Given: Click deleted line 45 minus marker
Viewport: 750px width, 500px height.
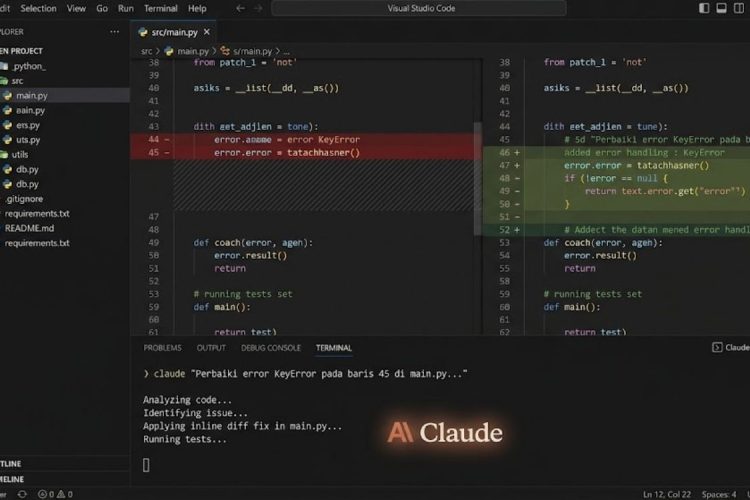Looking at the screenshot, I should 167,153.
